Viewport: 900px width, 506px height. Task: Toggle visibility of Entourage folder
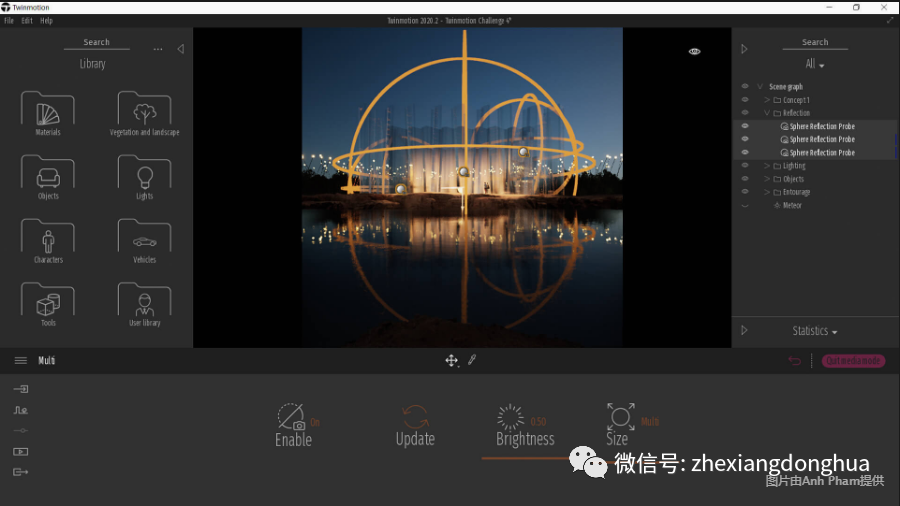745,192
